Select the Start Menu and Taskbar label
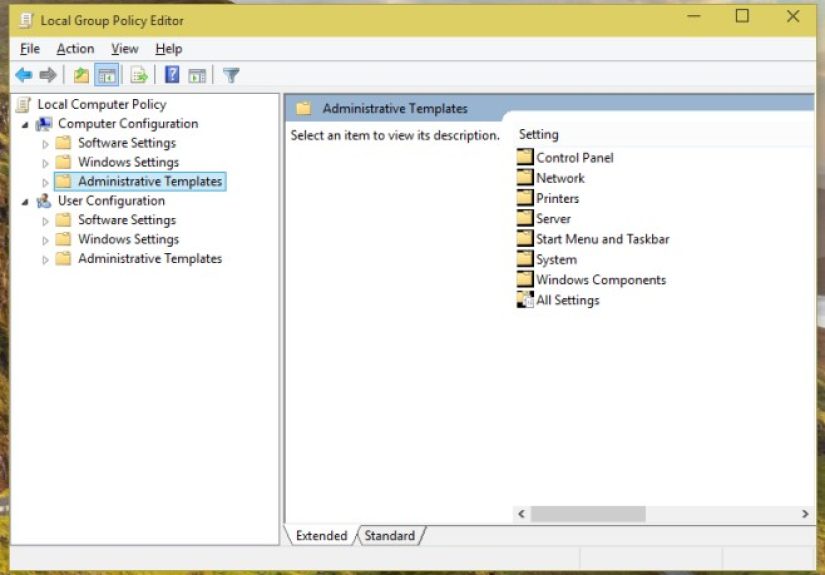This screenshot has height=575, width=825. (x=603, y=239)
